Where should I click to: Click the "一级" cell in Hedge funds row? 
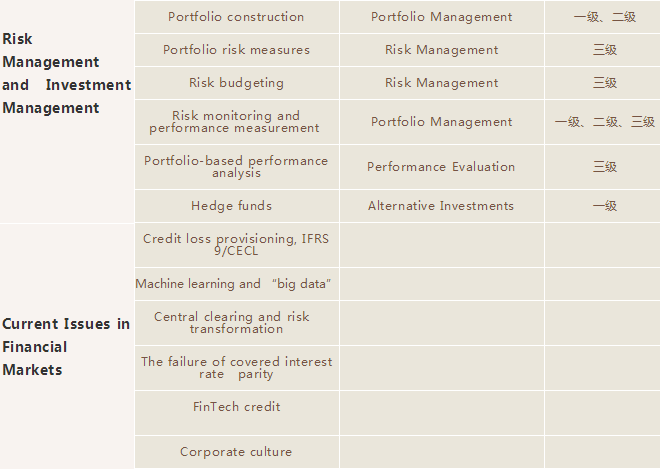tap(604, 206)
